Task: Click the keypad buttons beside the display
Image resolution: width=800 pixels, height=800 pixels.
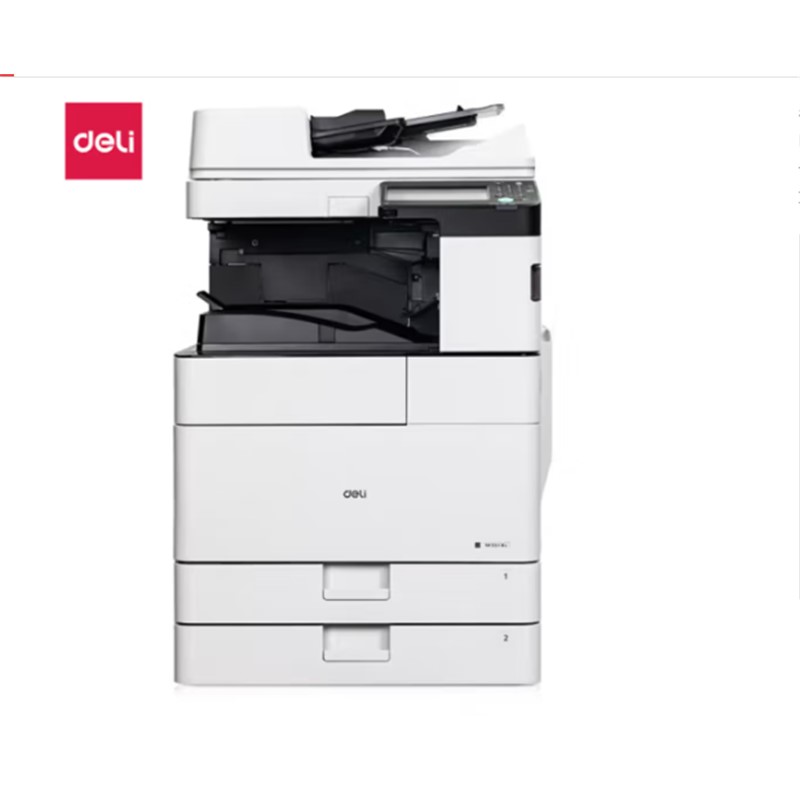Action: pos(514,192)
